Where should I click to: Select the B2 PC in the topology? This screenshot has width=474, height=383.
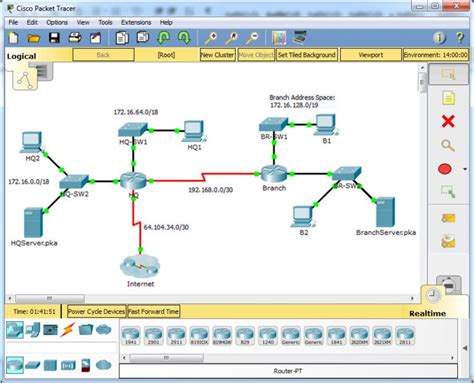click(303, 217)
